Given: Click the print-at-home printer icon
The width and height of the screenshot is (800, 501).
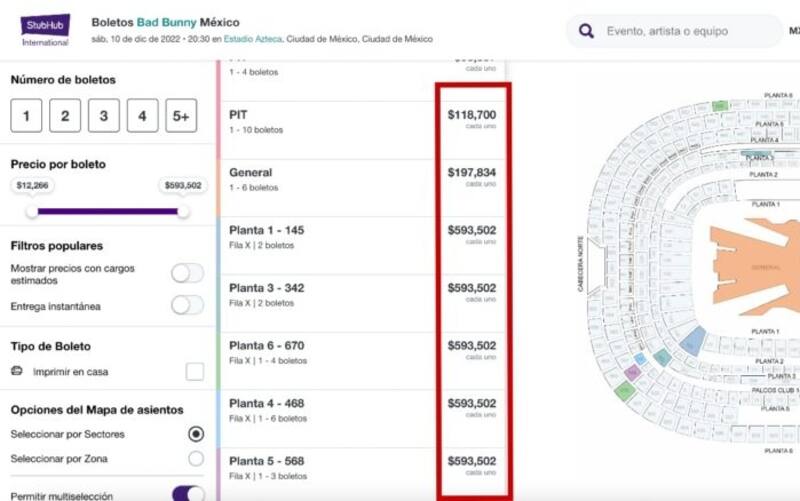Looking at the screenshot, I should tap(17, 371).
